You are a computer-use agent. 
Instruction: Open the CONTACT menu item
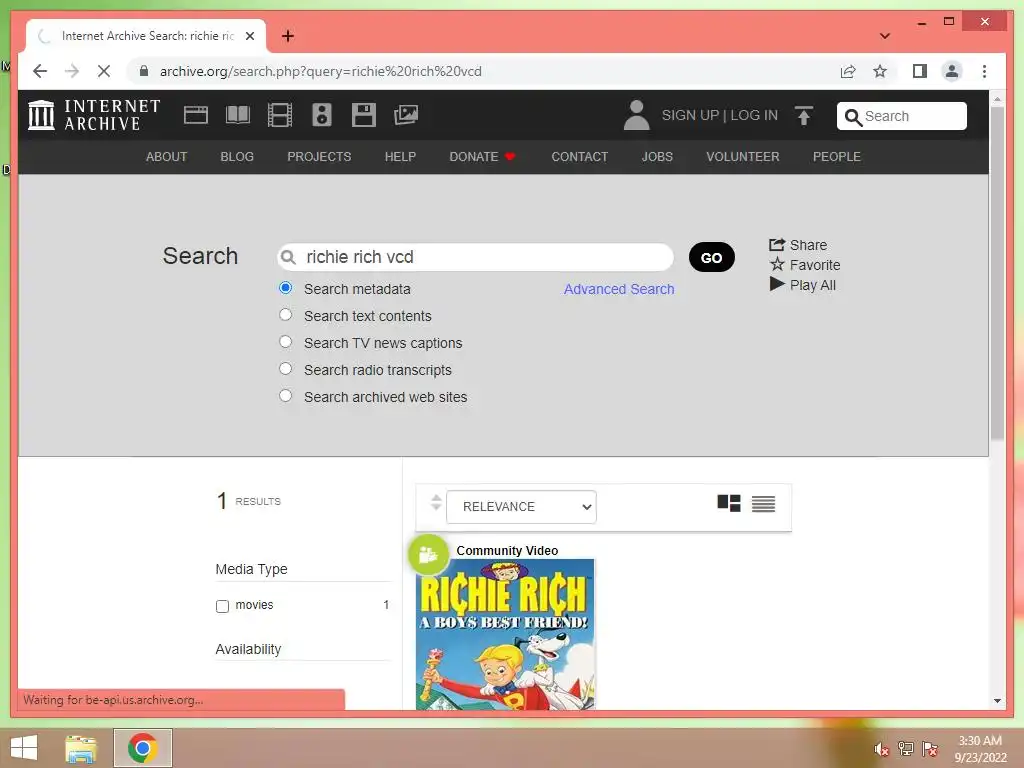pyautogui.click(x=579, y=157)
